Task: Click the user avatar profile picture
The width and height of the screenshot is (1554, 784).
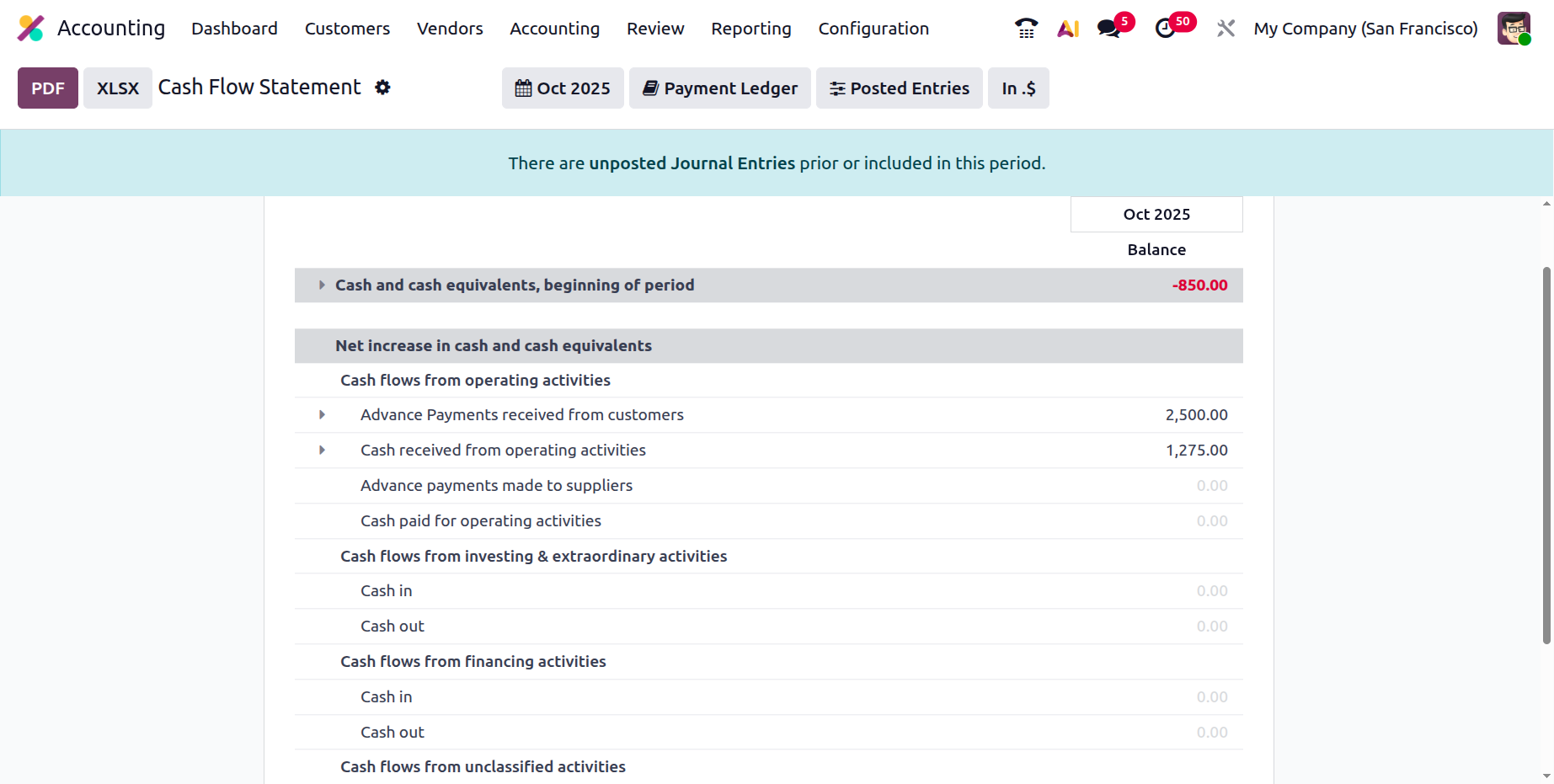Action: [1514, 29]
